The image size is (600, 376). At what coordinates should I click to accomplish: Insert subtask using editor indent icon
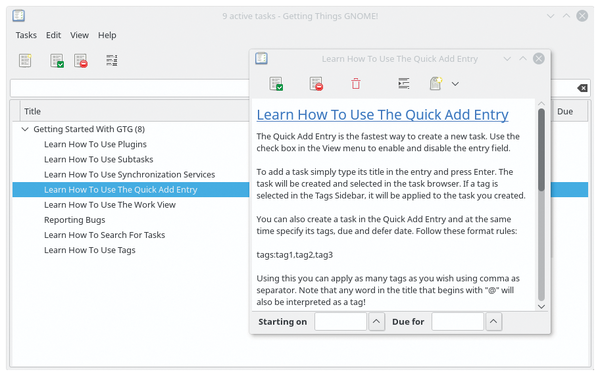point(404,83)
